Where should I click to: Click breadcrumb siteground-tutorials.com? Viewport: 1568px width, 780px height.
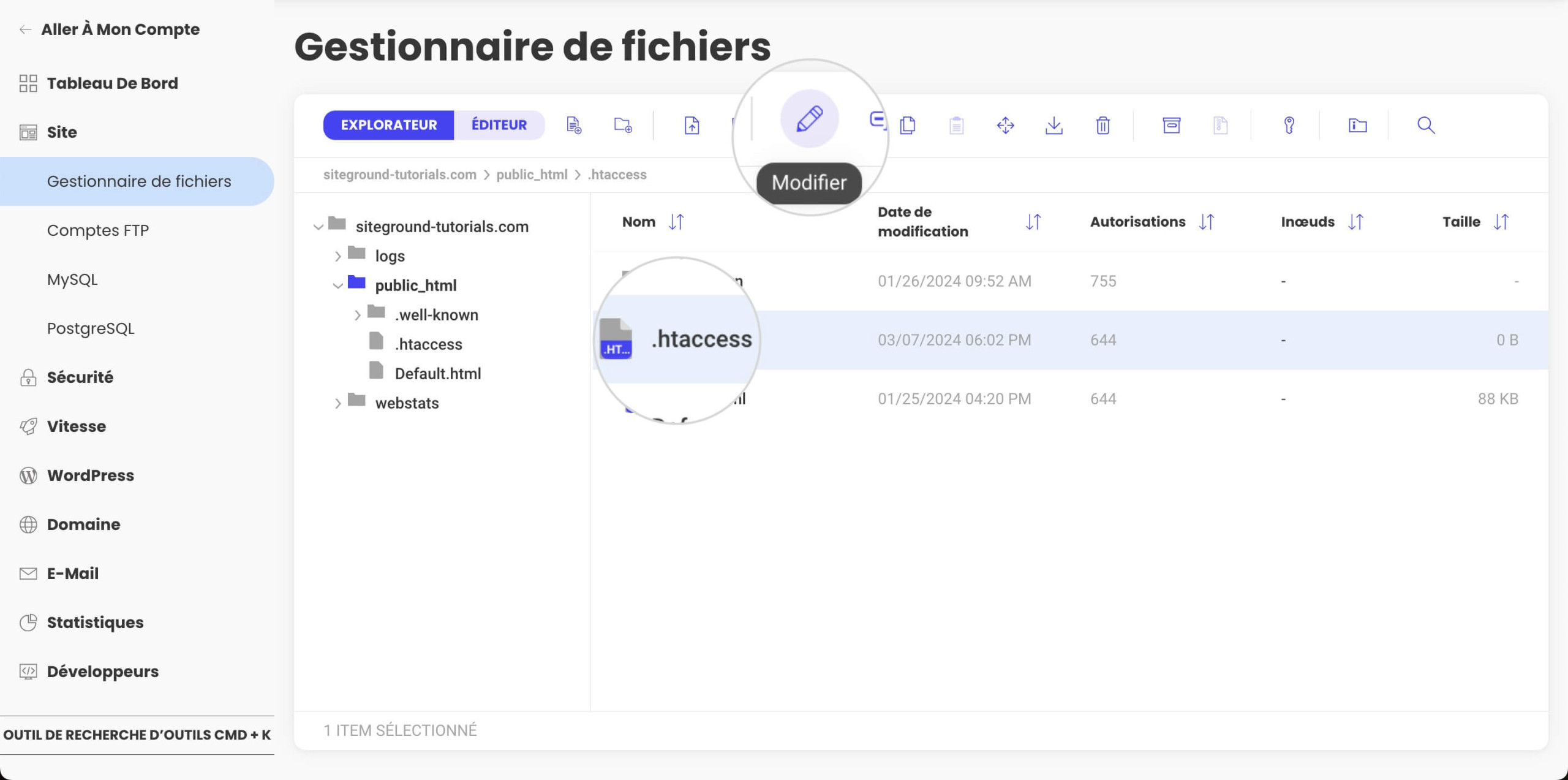(400, 175)
